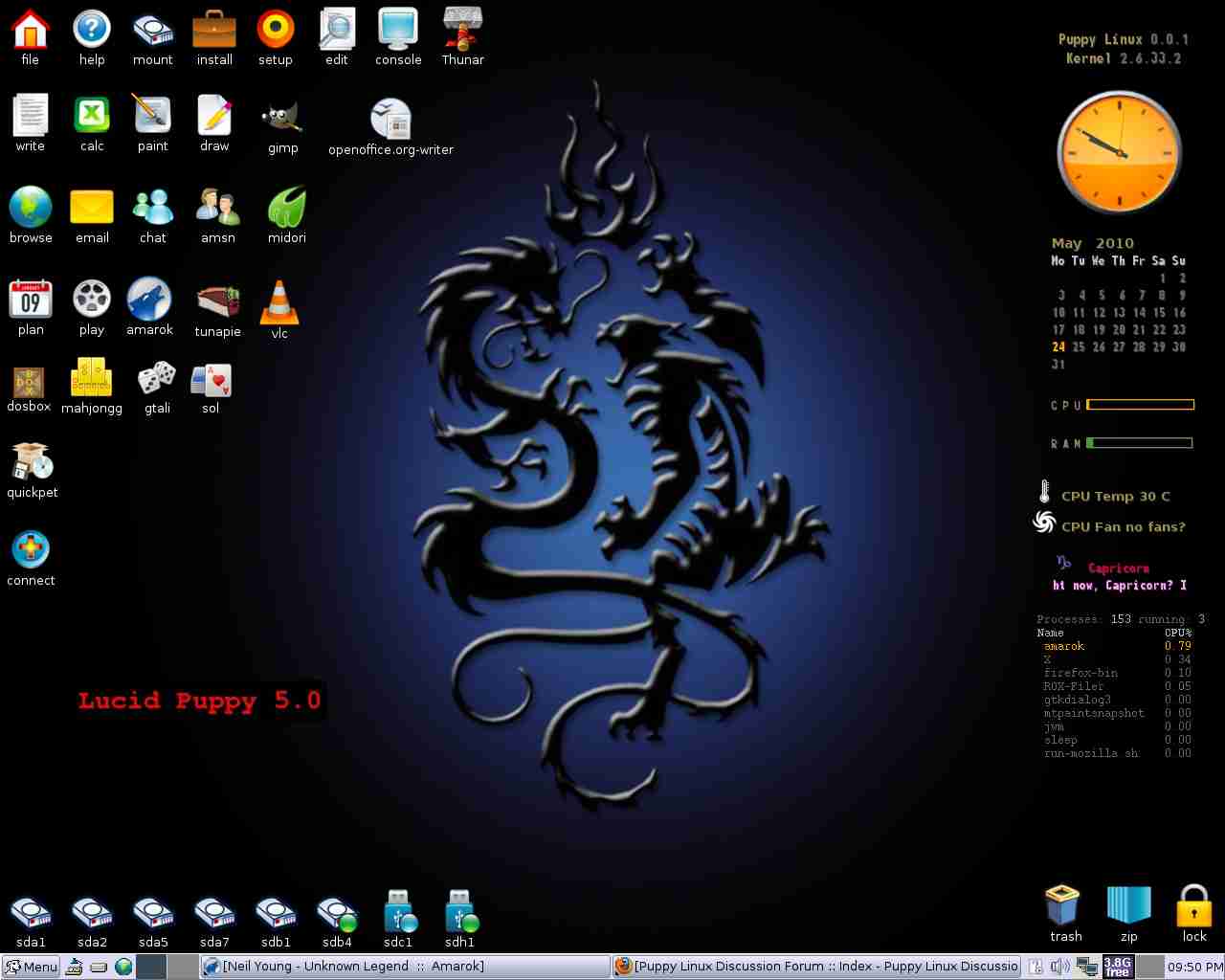Click the taskbar show desktop icon
This screenshot has height=980, width=1225.
tap(74, 967)
